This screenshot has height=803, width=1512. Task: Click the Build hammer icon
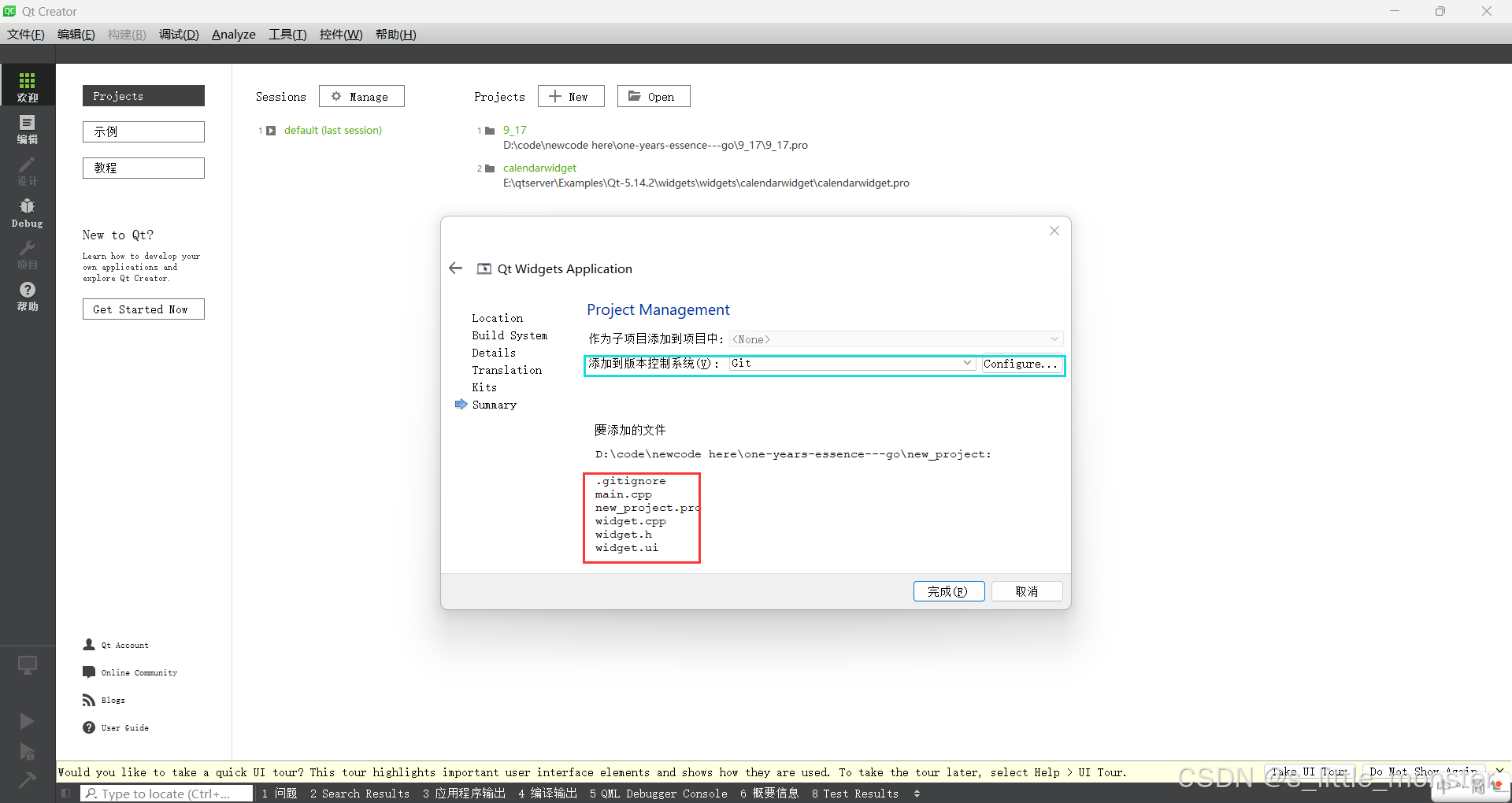27,780
